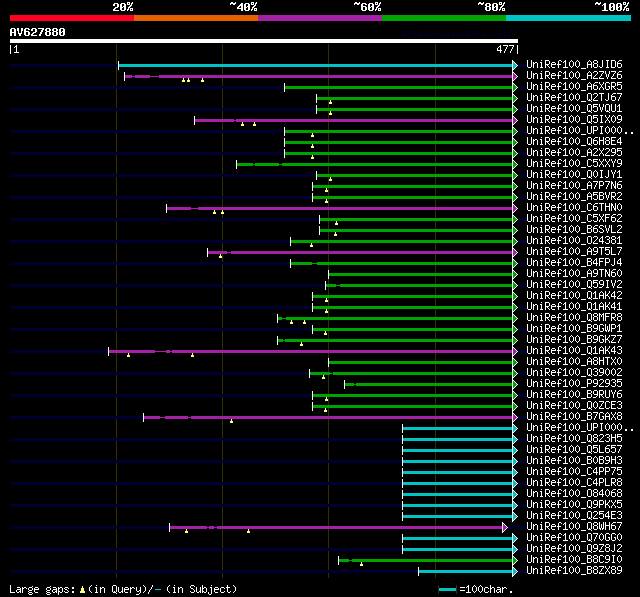This screenshot has height=597, width=640.
Task: Open hit UniRef100_A6XGR5
Action: [574, 87]
